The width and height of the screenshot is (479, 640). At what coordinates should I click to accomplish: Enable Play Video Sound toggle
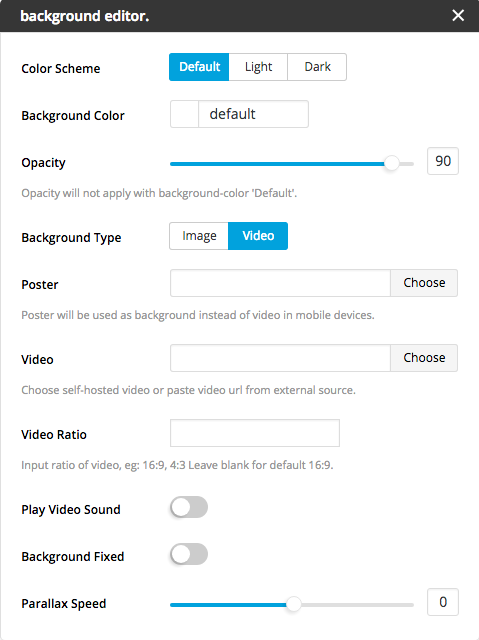[189, 508]
